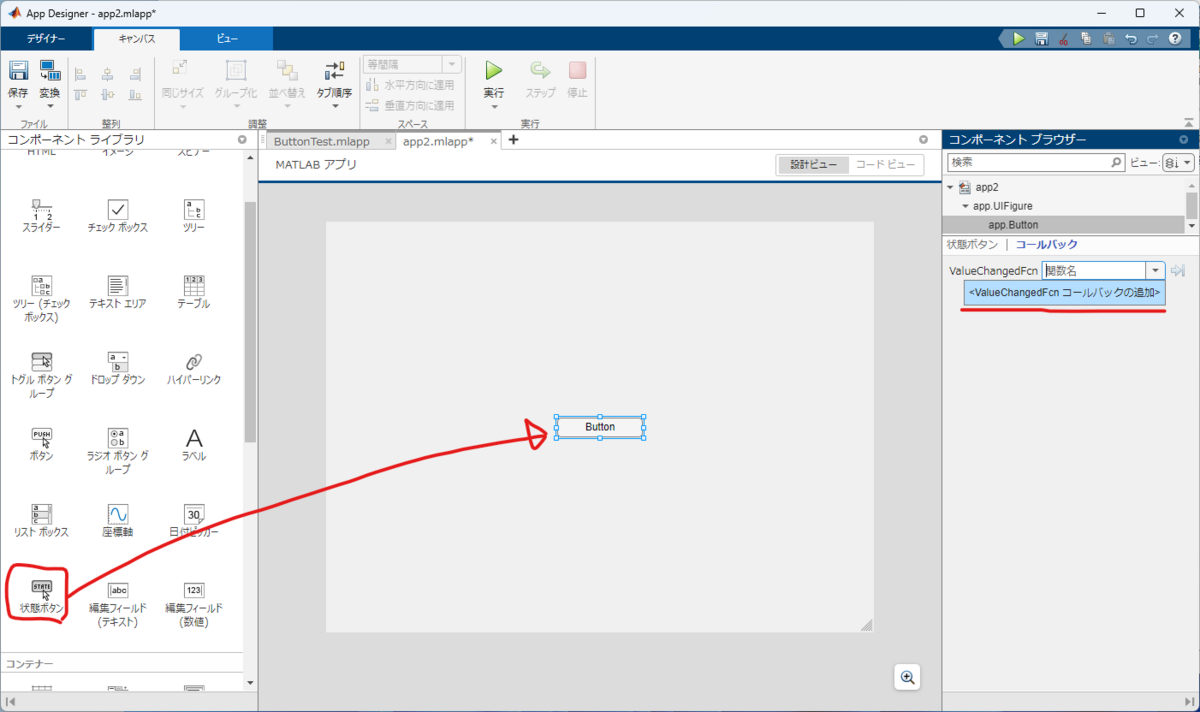
Task: Click the Component Browser search field
Action: click(1036, 162)
